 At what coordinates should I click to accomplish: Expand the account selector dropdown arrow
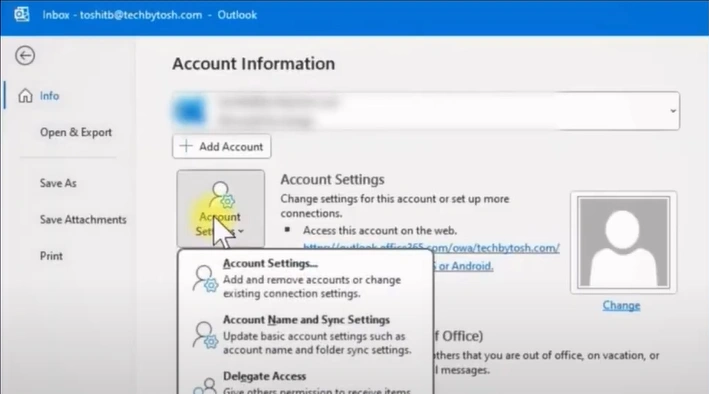[673, 111]
